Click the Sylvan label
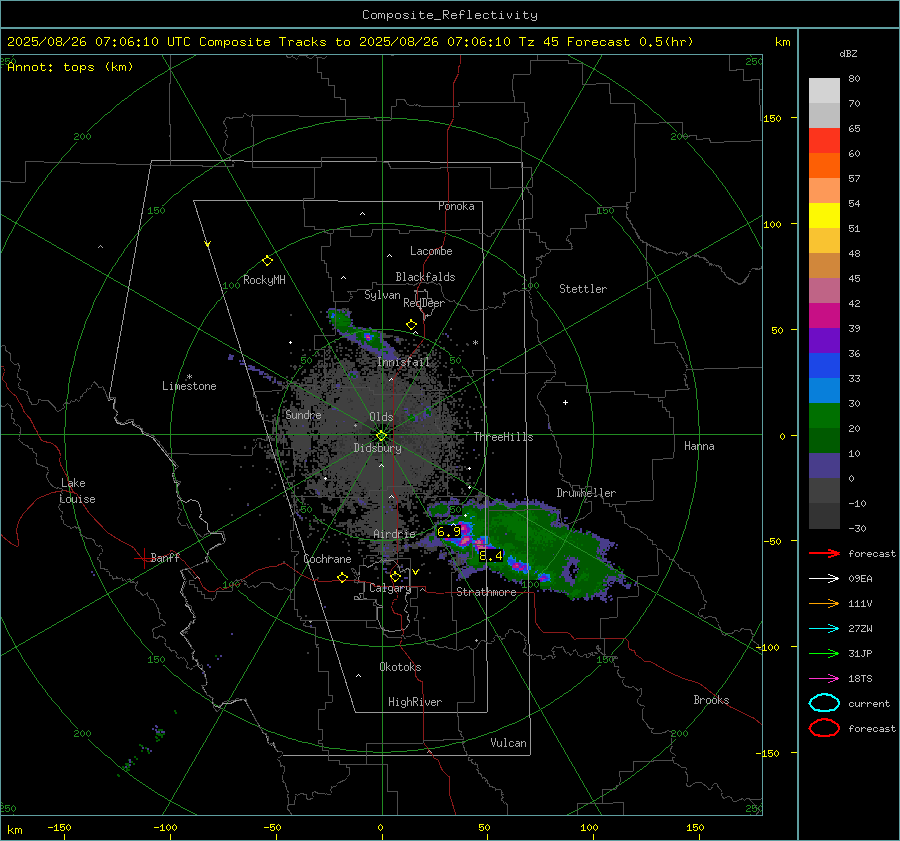This screenshot has width=900, height=841. [x=382, y=295]
